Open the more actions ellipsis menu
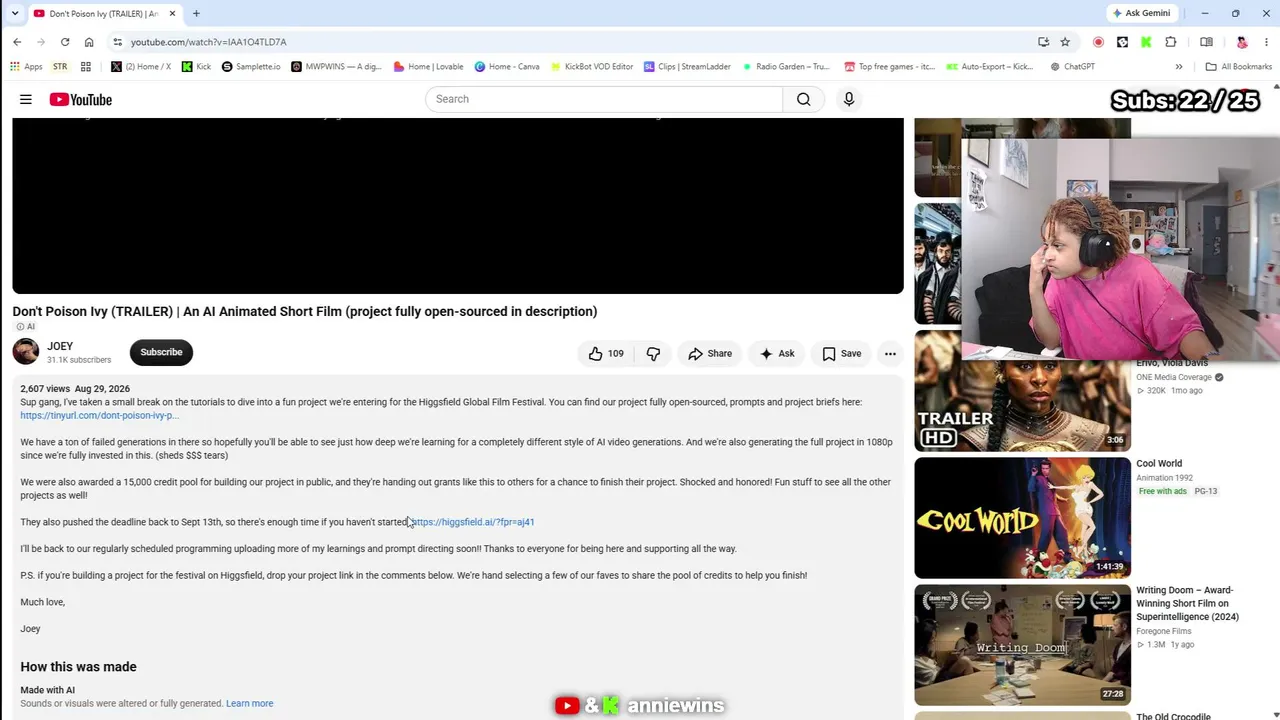This screenshot has height=720, width=1280. [x=890, y=353]
